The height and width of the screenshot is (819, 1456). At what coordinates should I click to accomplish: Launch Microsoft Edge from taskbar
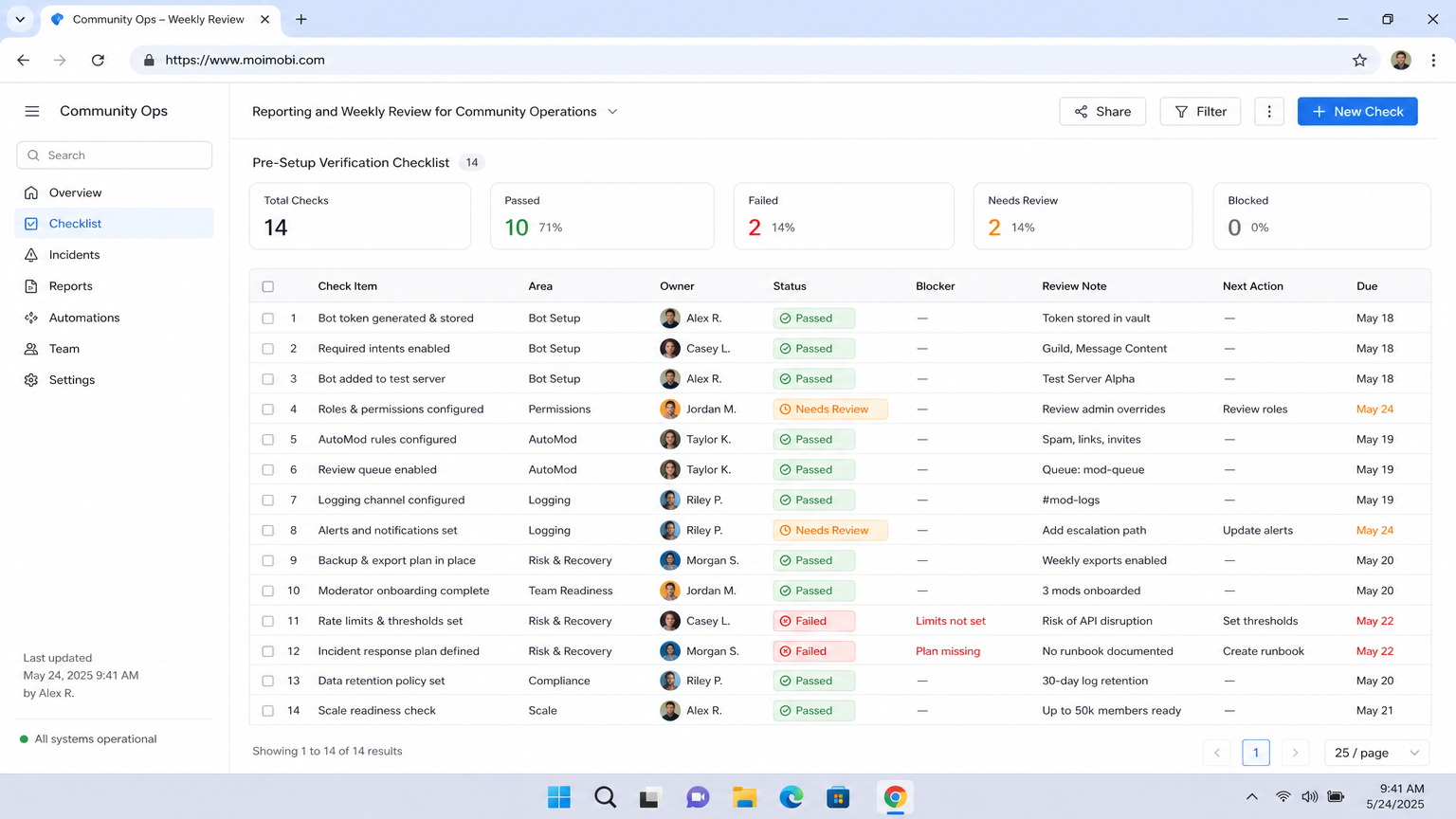[792, 797]
